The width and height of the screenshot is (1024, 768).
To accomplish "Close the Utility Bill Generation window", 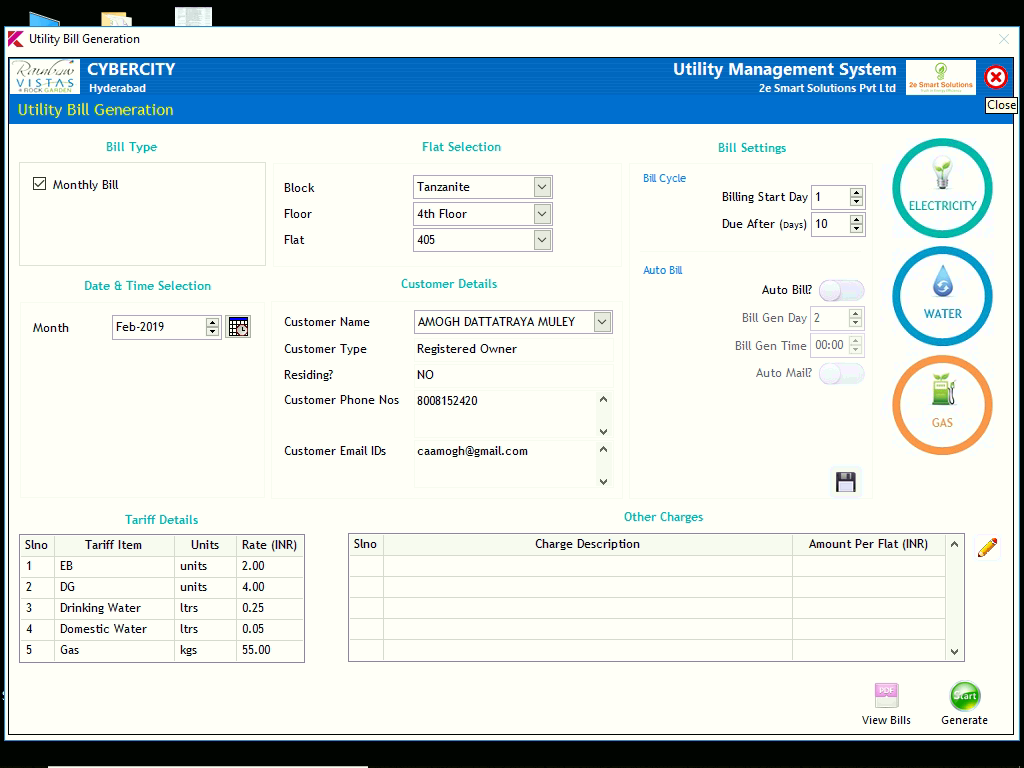I will [1004, 39].
